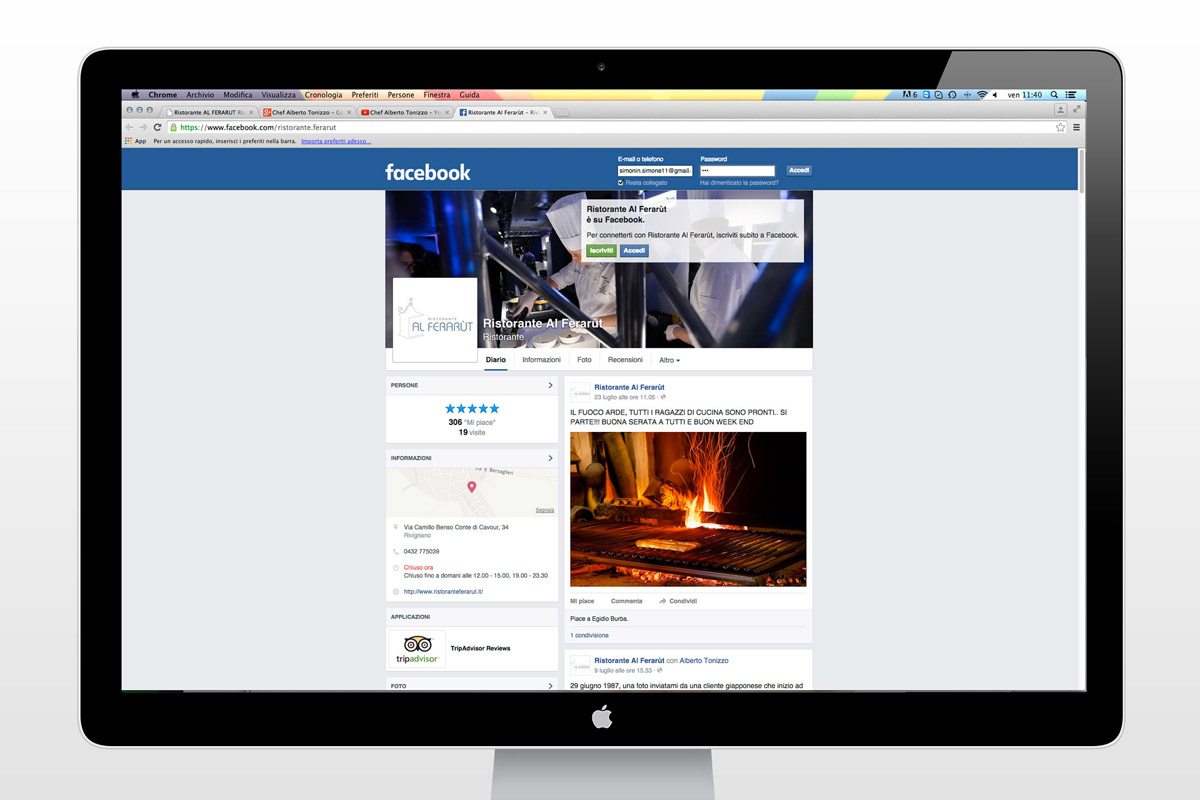Expand the Informazioni section chevron
Image resolution: width=1200 pixels, height=800 pixels.
(550, 458)
